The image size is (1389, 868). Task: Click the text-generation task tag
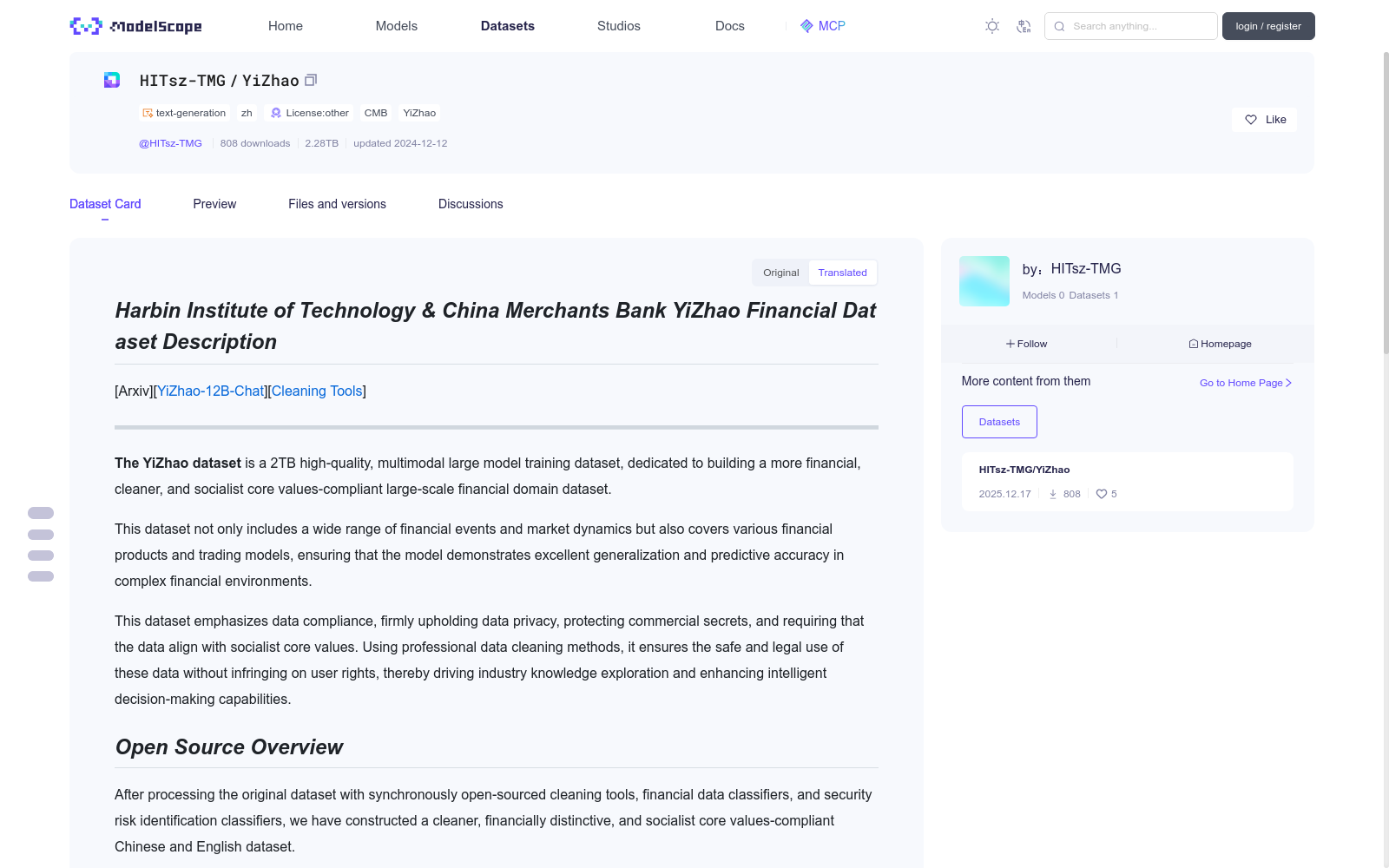coord(184,113)
